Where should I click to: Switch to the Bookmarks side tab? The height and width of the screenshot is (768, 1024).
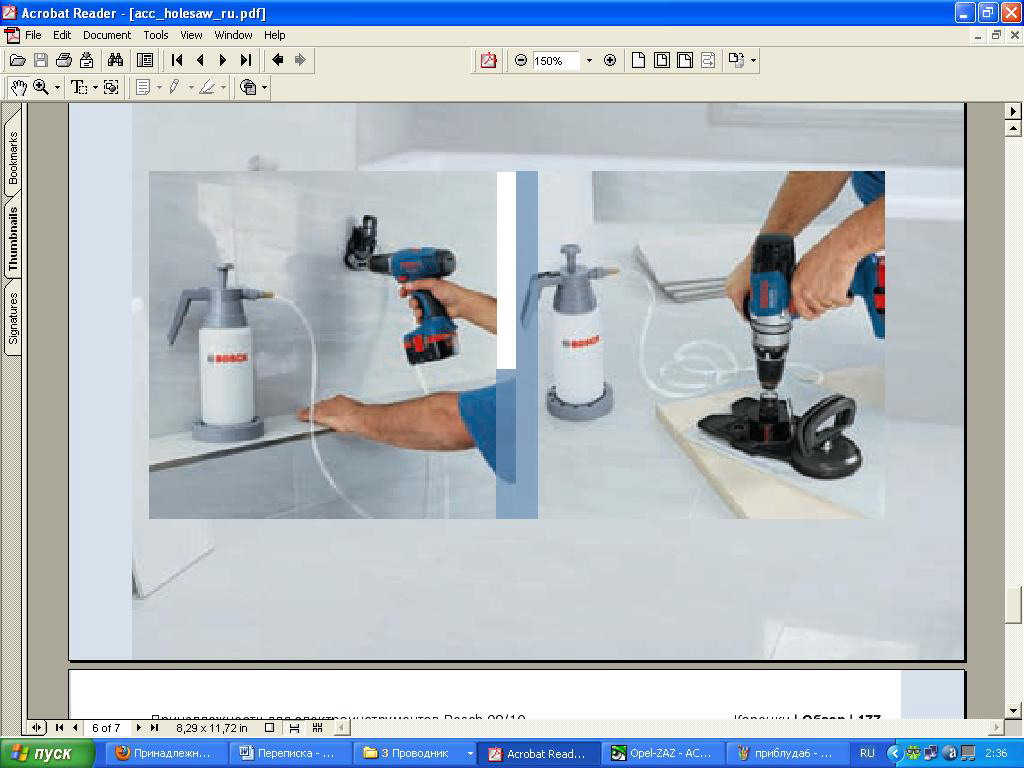(13, 157)
